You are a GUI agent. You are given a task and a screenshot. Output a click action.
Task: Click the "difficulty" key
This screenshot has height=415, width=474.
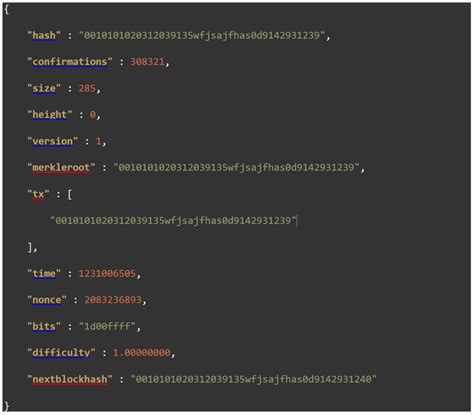tap(61, 352)
